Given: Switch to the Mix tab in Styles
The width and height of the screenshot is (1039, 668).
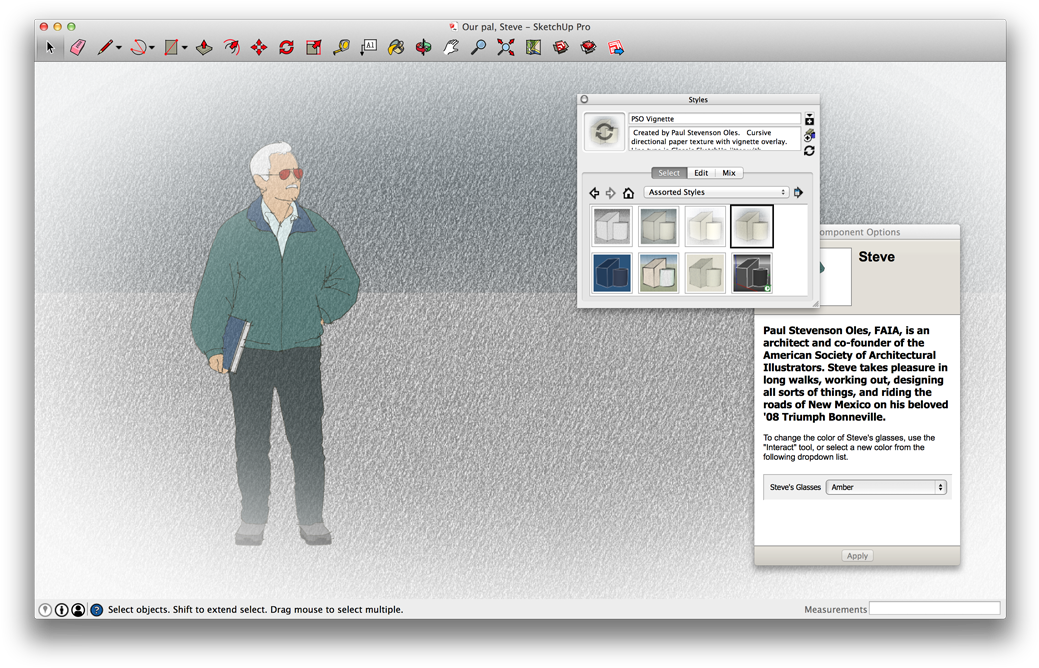Looking at the screenshot, I should pyautogui.click(x=729, y=173).
